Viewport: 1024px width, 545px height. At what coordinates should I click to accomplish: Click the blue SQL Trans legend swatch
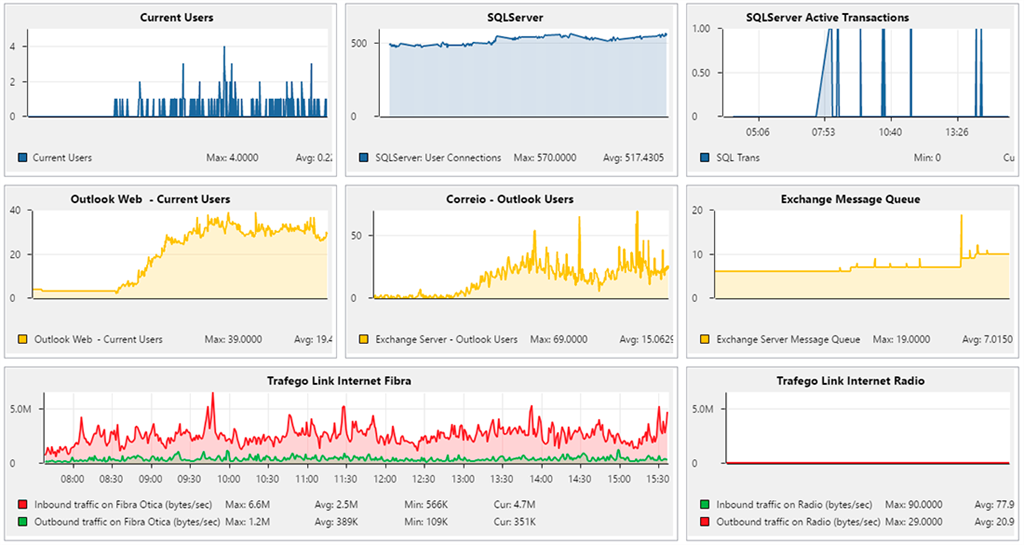705,157
